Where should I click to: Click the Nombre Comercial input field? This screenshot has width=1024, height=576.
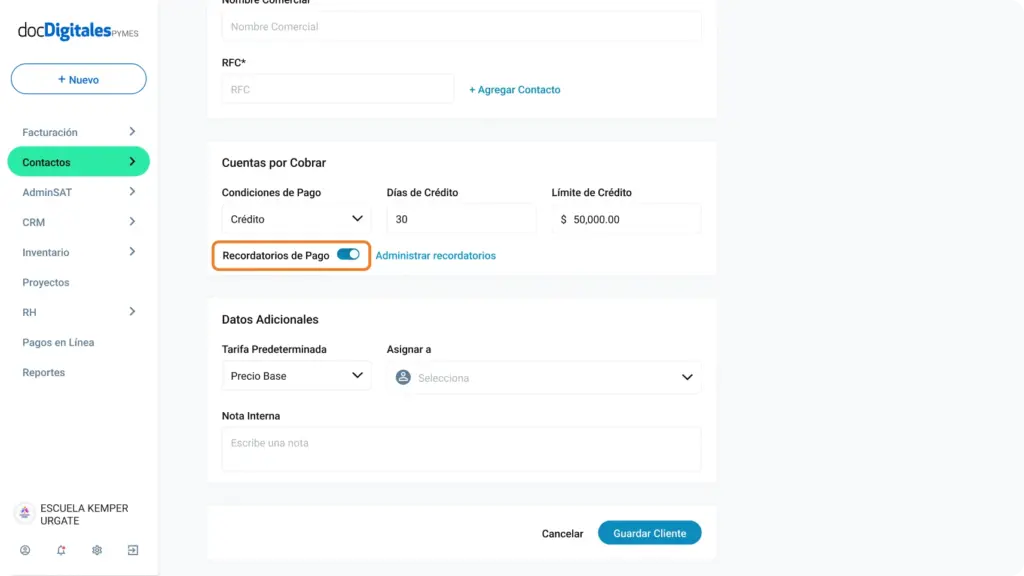462,27
